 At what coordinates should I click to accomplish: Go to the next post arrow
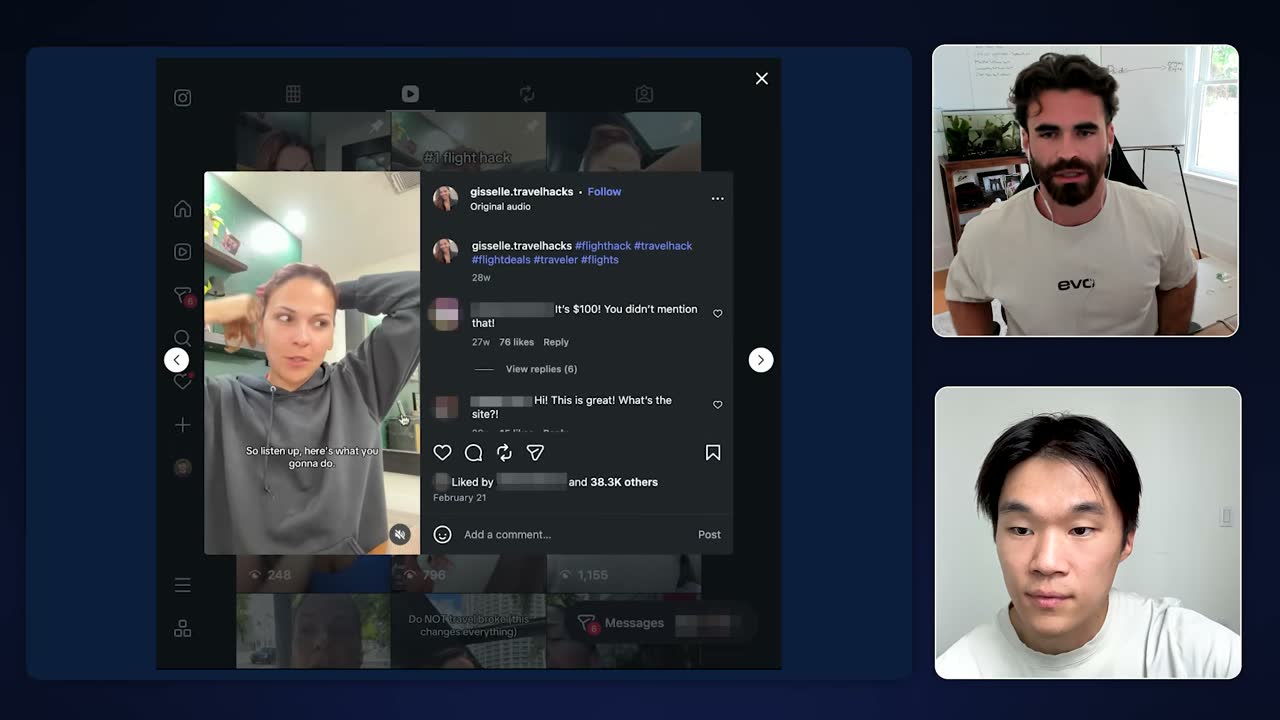click(x=761, y=360)
